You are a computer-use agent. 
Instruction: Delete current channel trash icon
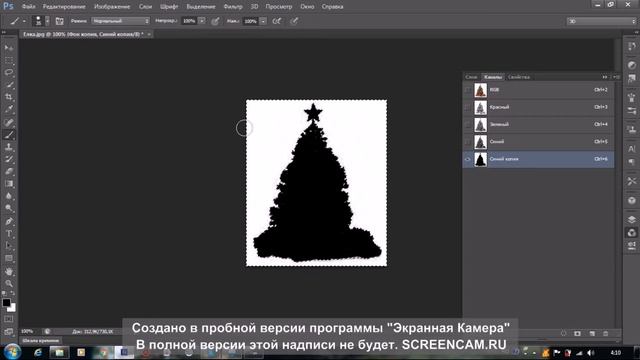tap(606, 333)
